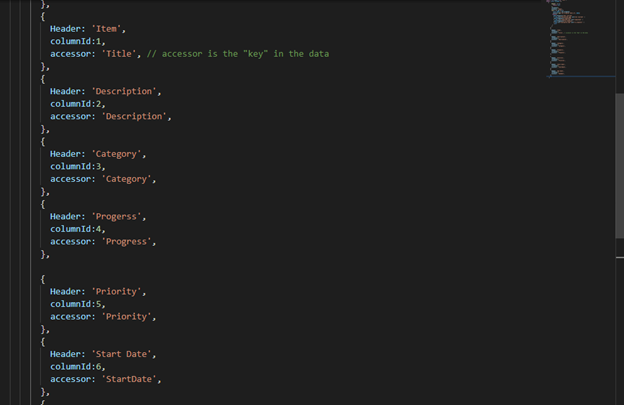This screenshot has height=405, width=624.
Task: Click the 'Title' accessor string
Action: tap(119, 54)
